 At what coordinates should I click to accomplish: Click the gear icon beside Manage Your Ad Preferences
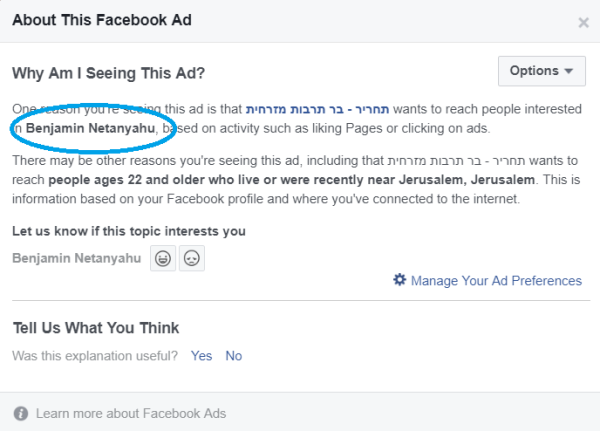[x=400, y=281]
